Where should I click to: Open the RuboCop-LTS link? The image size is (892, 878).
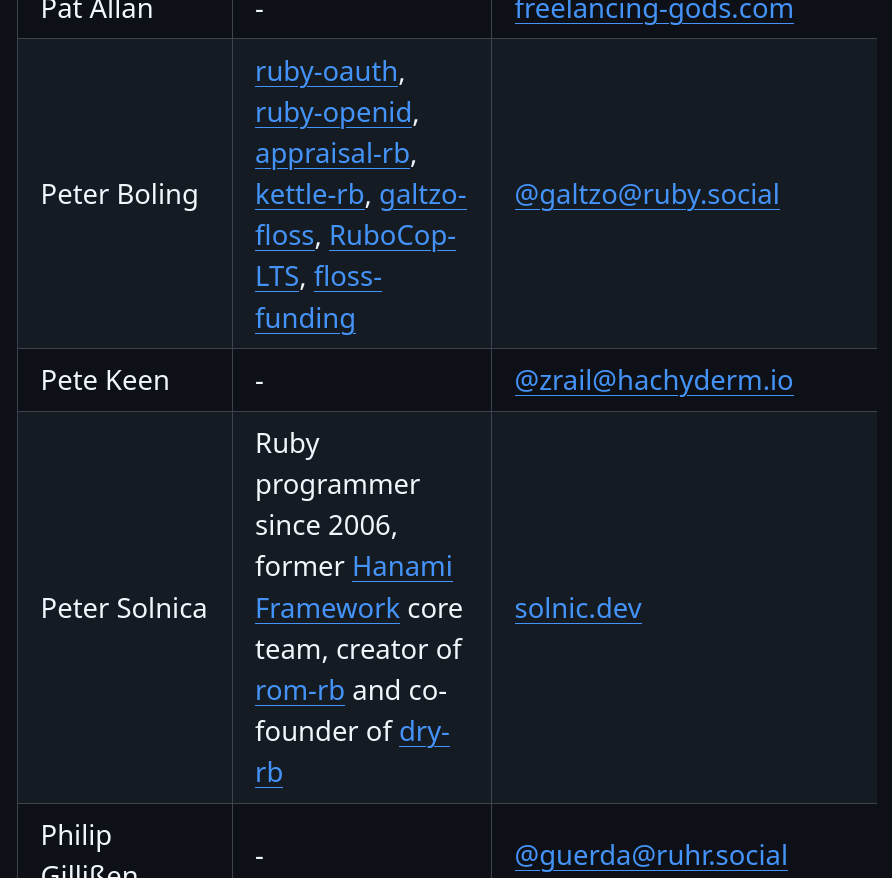[392, 236]
